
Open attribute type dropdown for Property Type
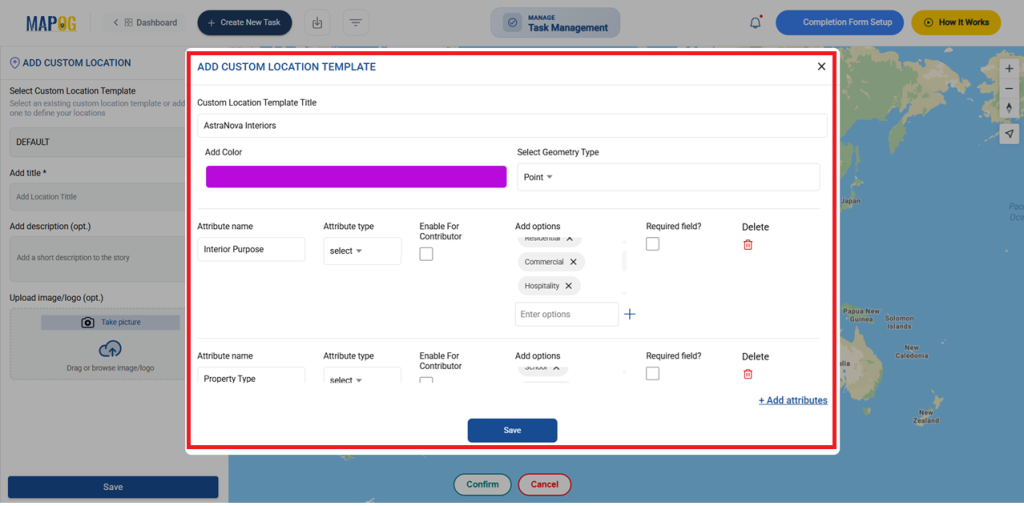pos(362,377)
